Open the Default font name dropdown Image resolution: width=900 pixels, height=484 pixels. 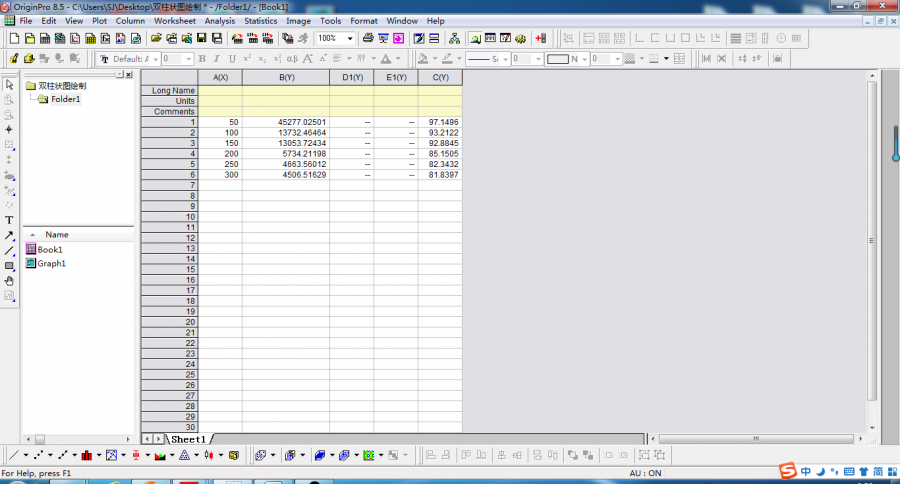[x=154, y=59]
